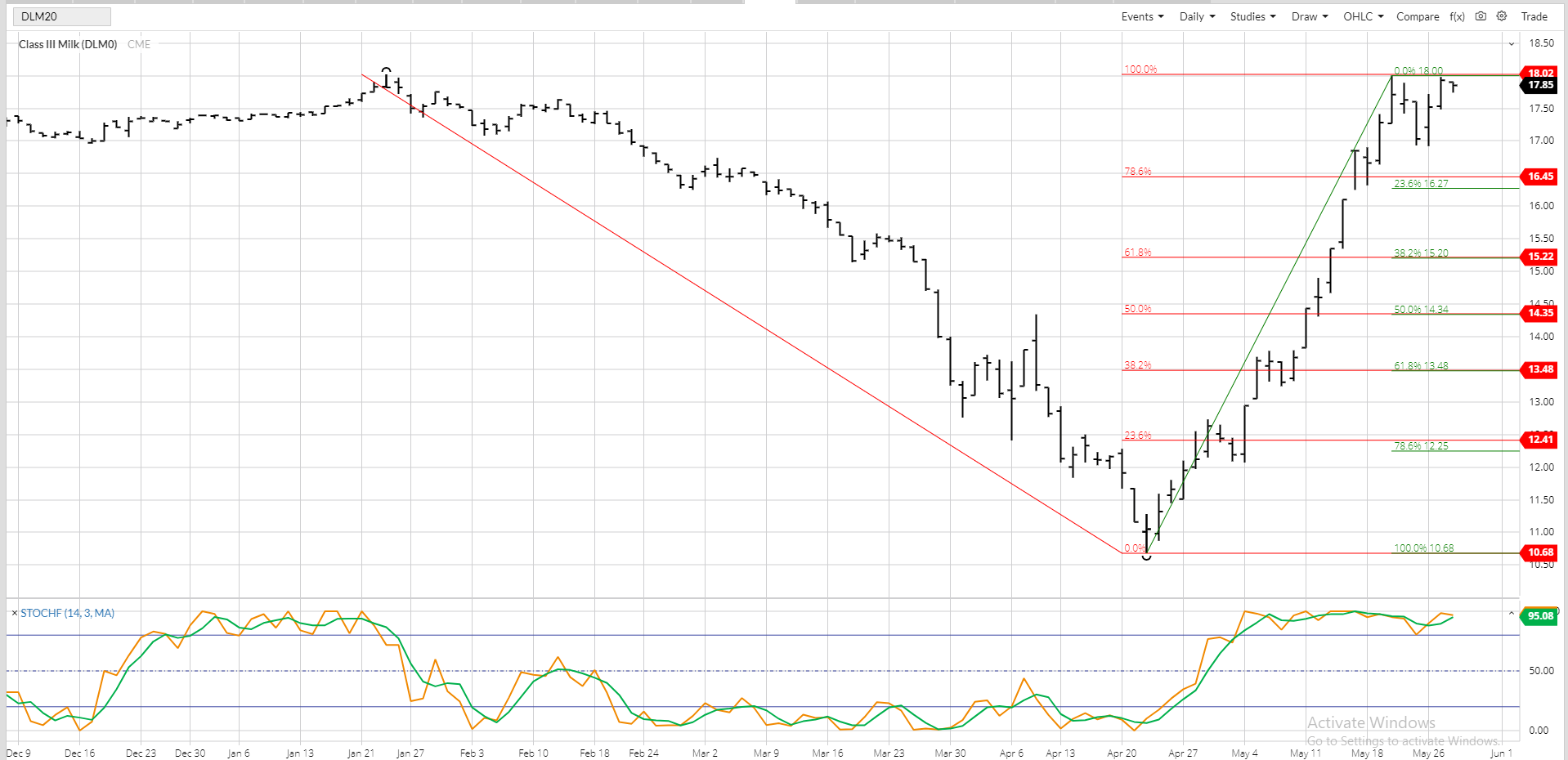Open the OHLC chart type menu
Screen dimensions: 1568x760
(1363, 16)
